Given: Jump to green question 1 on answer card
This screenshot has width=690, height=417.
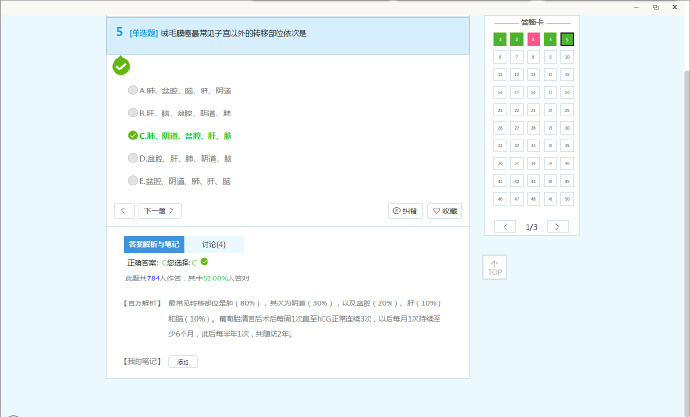Looking at the screenshot, I should tap(499, 39).
